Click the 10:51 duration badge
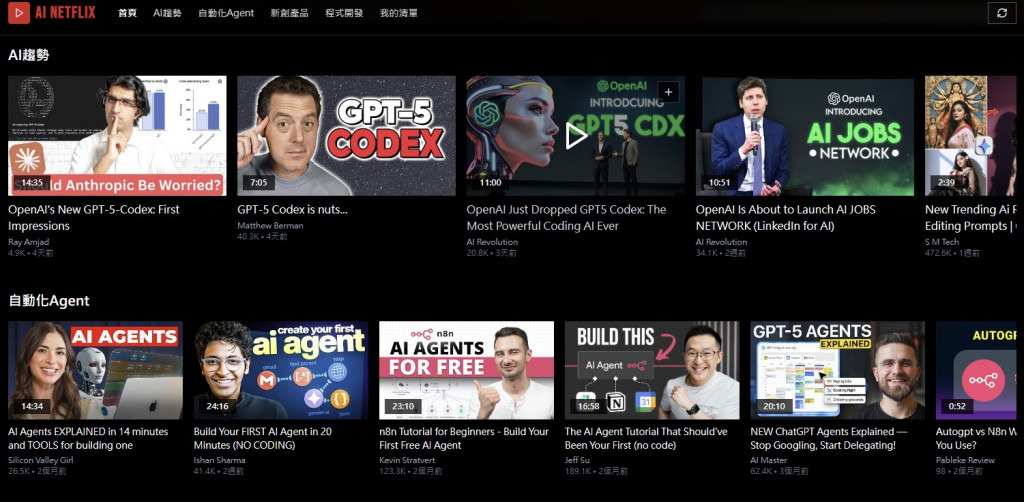Viewport: 1024px width, 502px height. (x=719, y=183)
